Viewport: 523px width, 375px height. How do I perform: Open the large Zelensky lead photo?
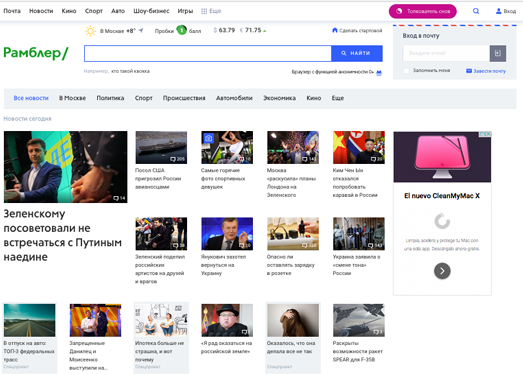65,167
